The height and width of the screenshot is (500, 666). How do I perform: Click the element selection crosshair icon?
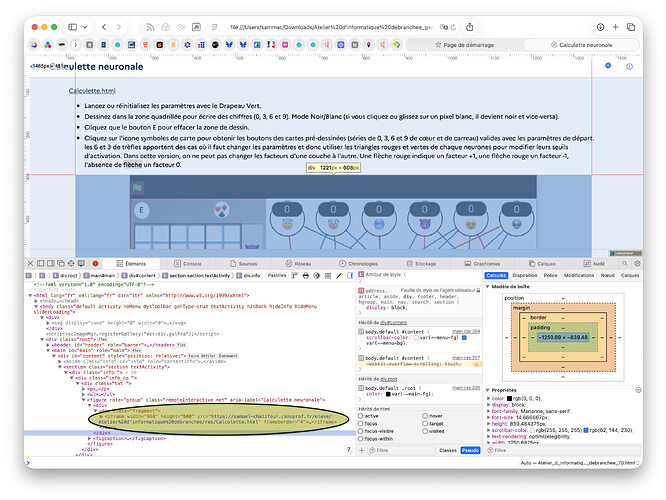(x=71, y=263)
